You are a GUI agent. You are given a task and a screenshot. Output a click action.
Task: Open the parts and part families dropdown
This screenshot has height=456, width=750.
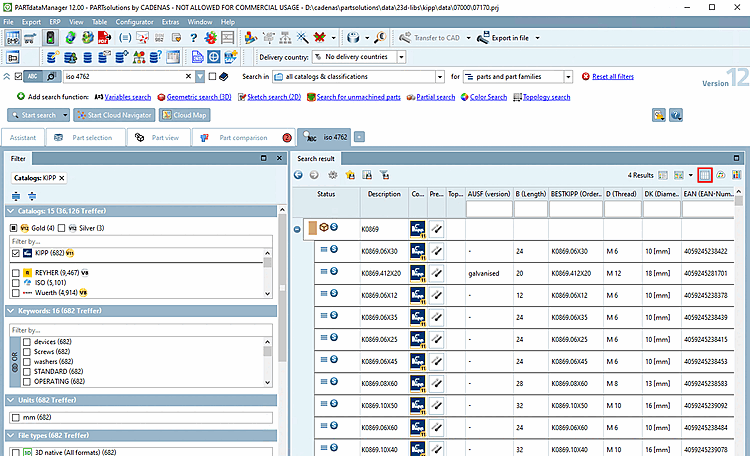568,77
